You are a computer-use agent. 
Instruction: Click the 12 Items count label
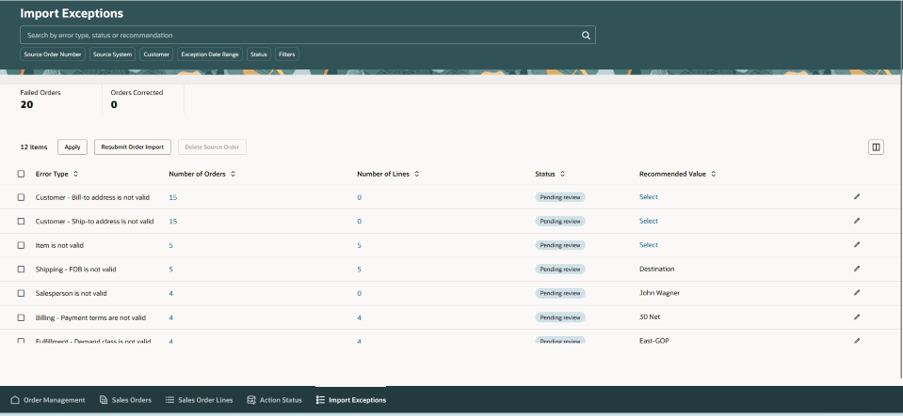click(34, 148)
